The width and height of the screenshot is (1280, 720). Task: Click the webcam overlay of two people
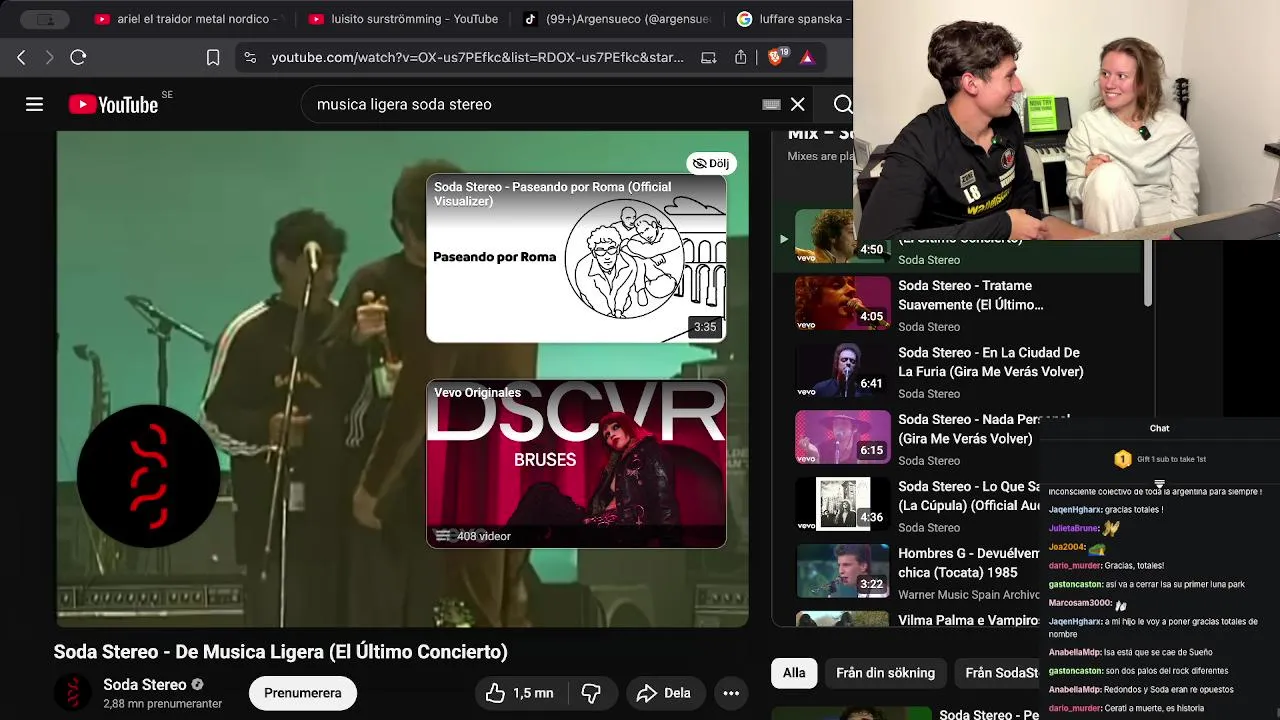(x=1066, y=120)
